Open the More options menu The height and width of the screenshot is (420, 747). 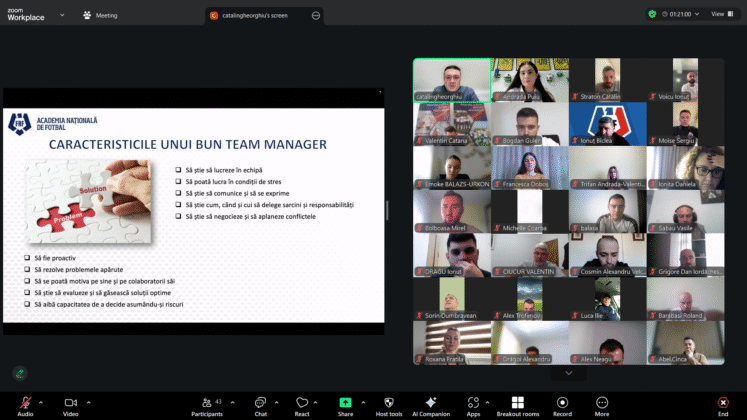pyautogui.click(x=602, y=403)
